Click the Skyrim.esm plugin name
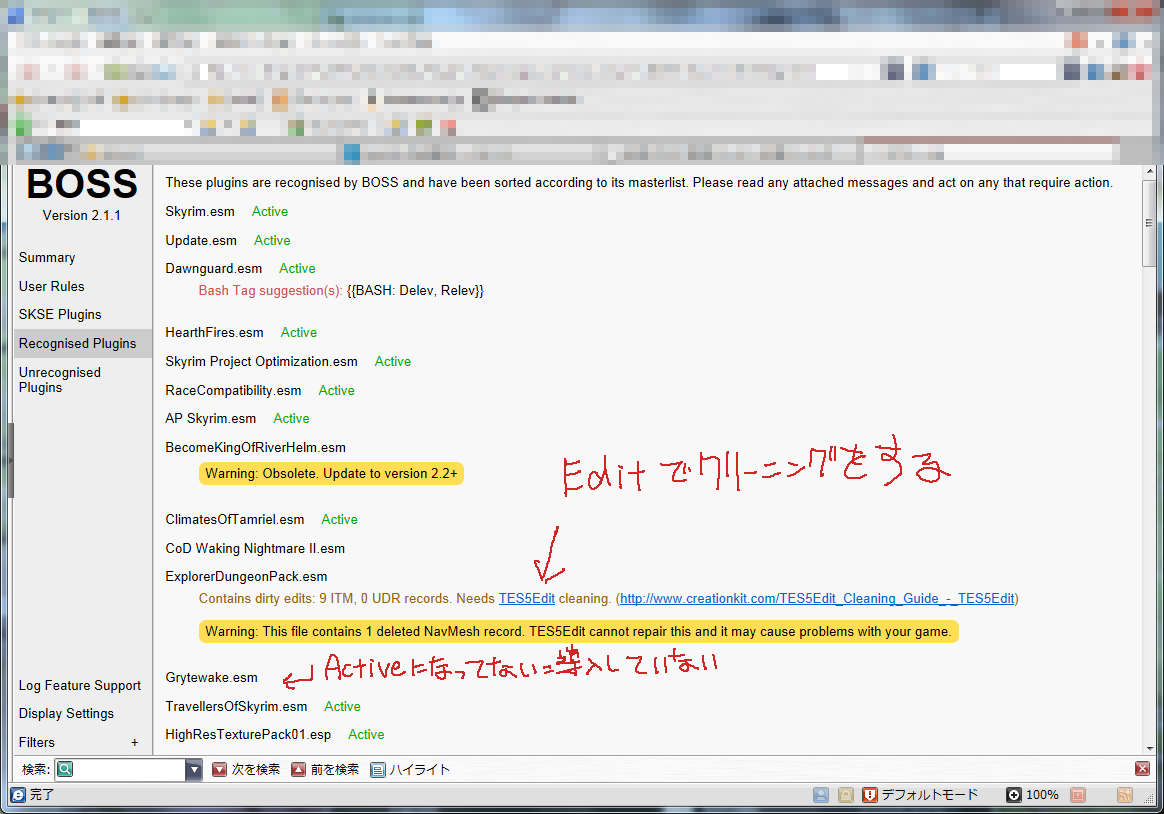Viewport: 1164px width, 814px height. click(x=200, y=211)
